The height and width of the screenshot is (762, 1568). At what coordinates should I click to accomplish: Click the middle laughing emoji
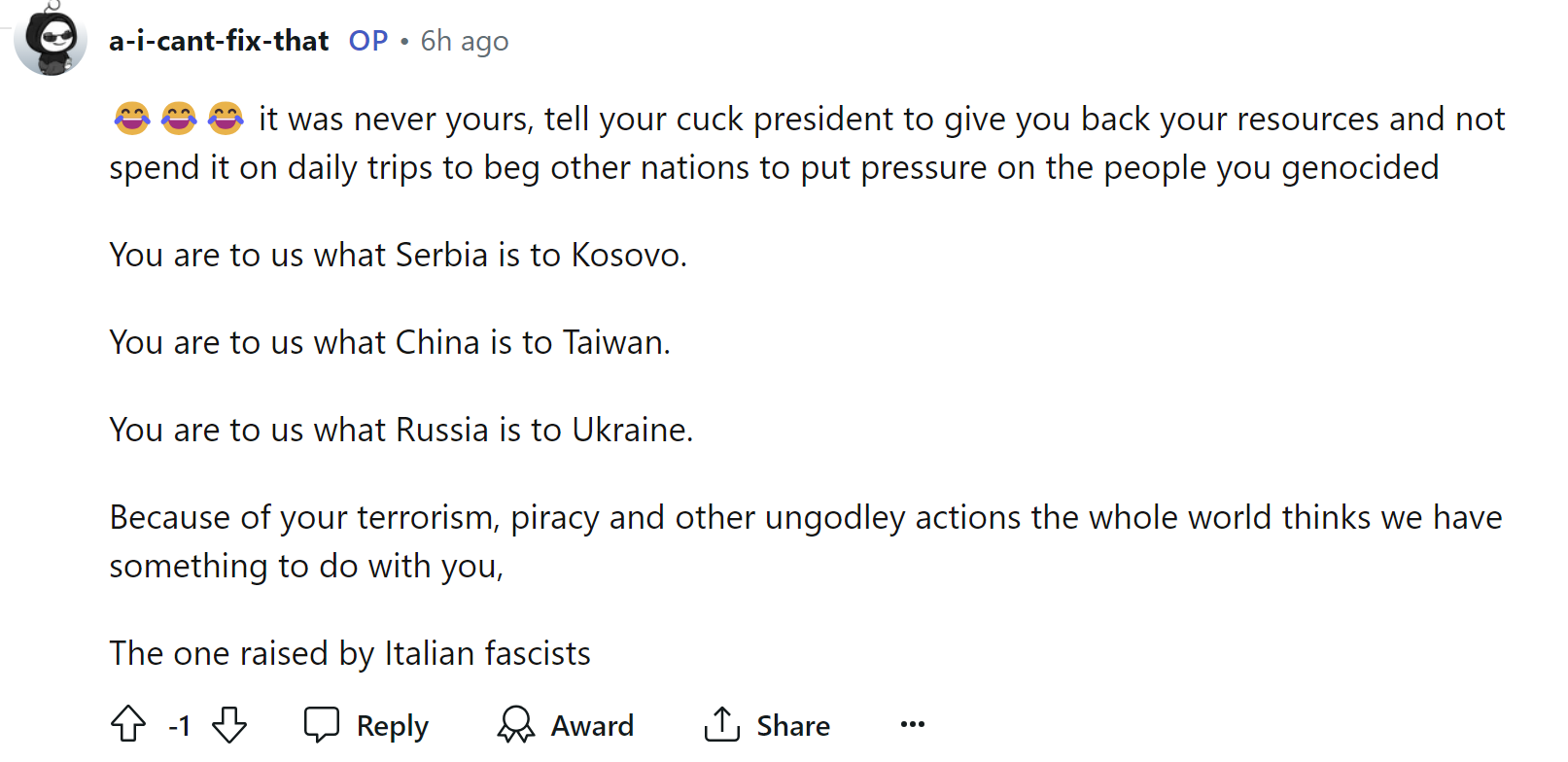[179, 119]
